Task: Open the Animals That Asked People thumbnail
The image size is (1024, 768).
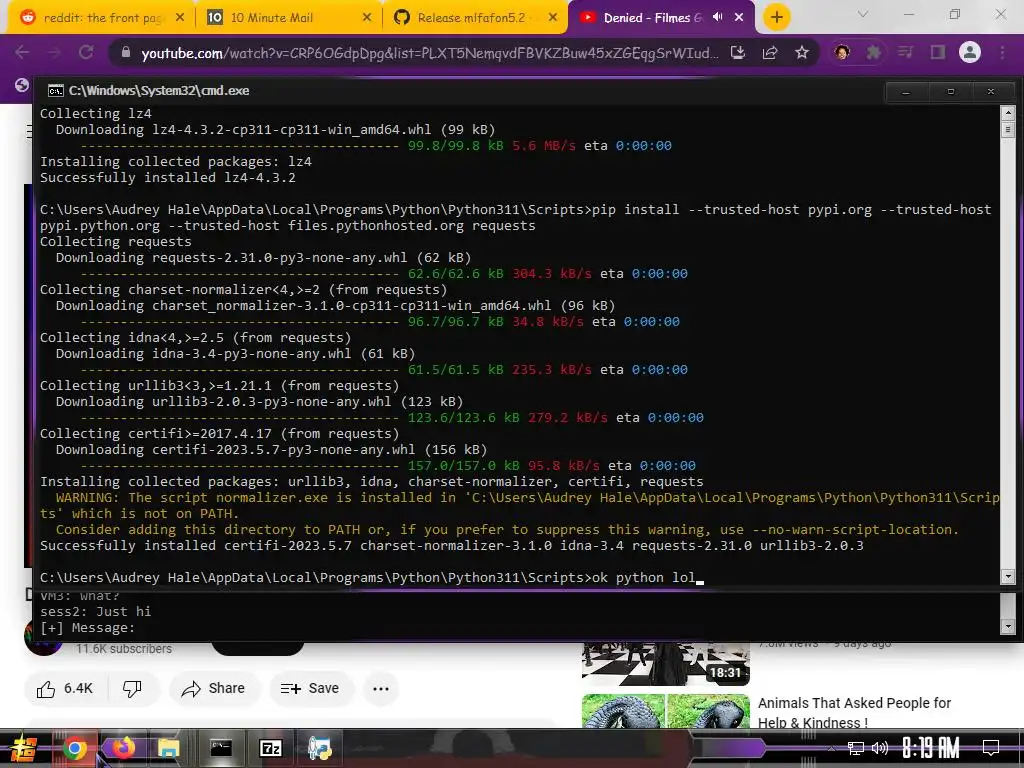Action: 665,711
